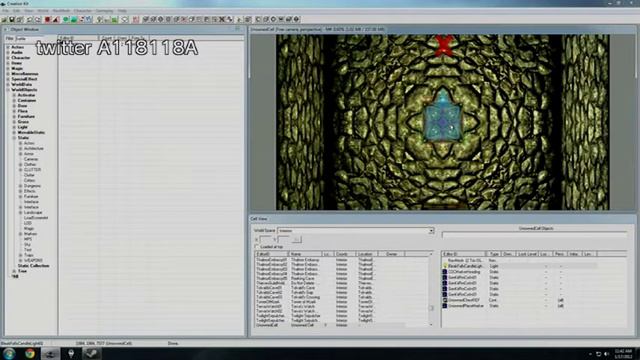Sort the Object Window list by Editor ID
The image size is (640, 360).
tap(78, 38)
